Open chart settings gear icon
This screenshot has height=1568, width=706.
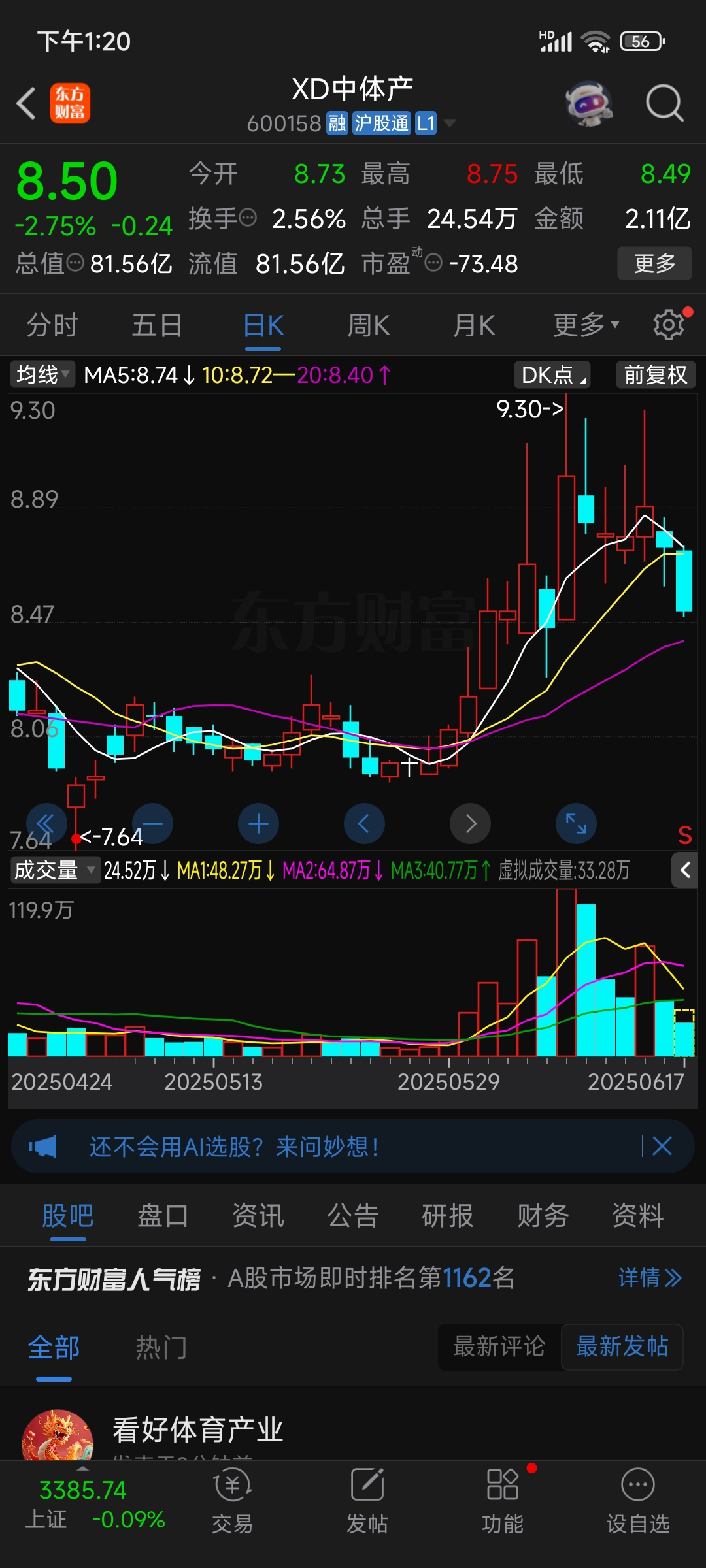[669, 325]
